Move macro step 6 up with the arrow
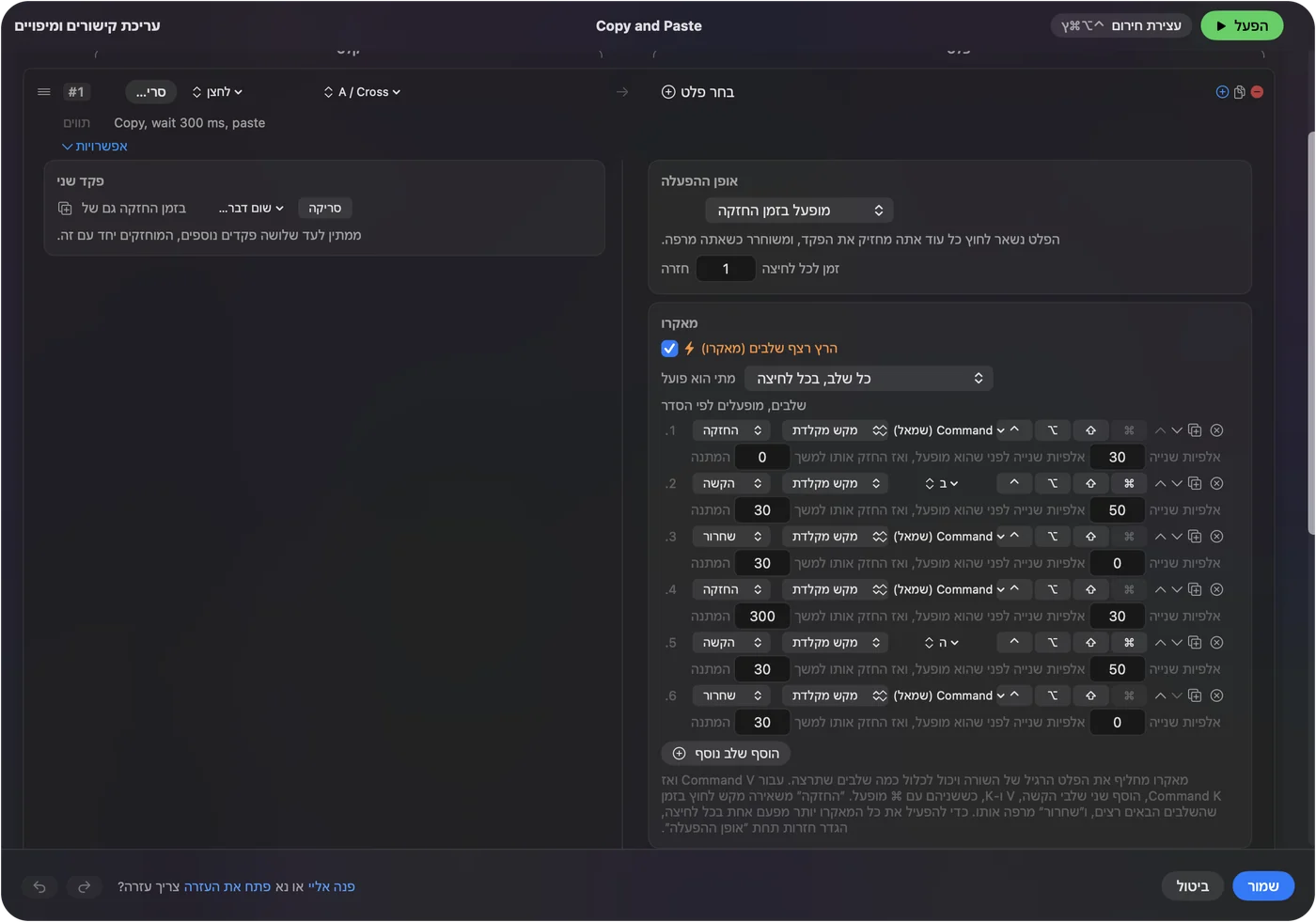The height and width of the screenshot is (922, 1316). coord(1160,696)
